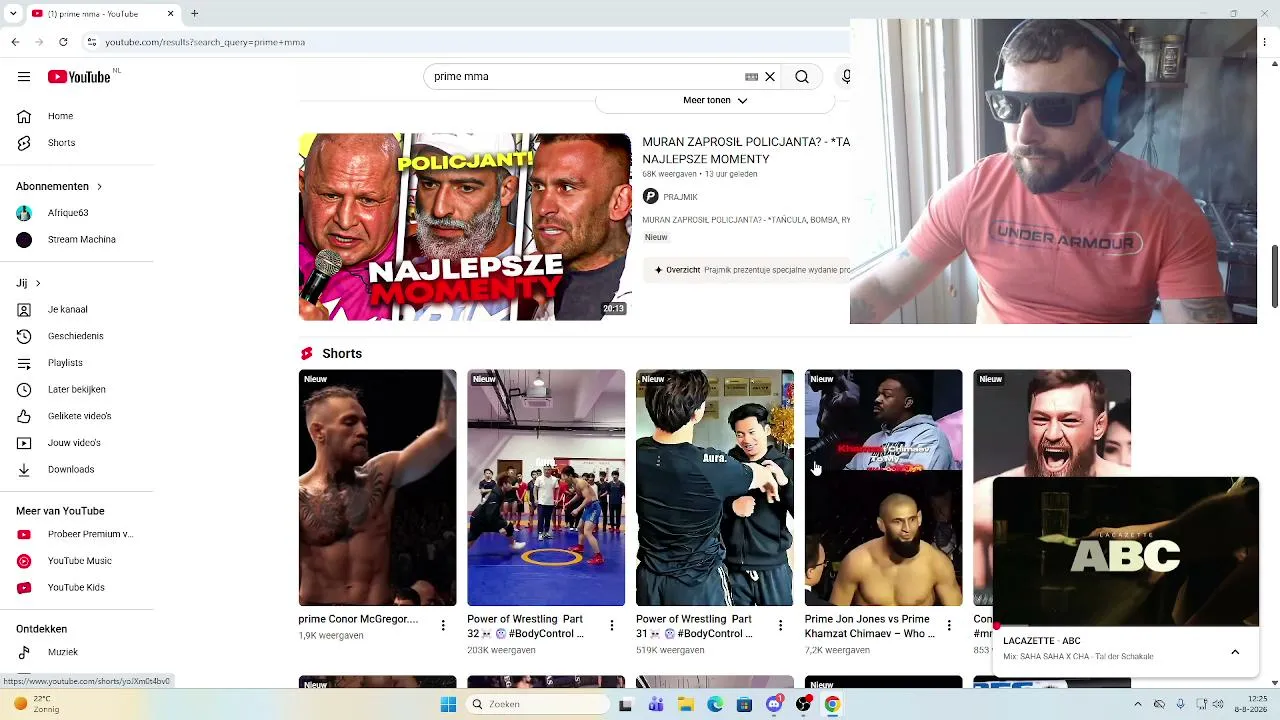
Task: Click the Downloads arrow icon
Action: (24, 470)
